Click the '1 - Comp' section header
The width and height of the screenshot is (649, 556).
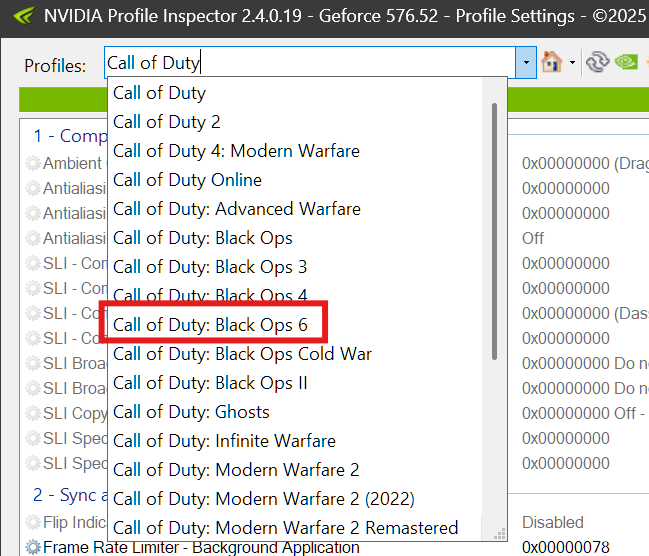tap(70, 136)
